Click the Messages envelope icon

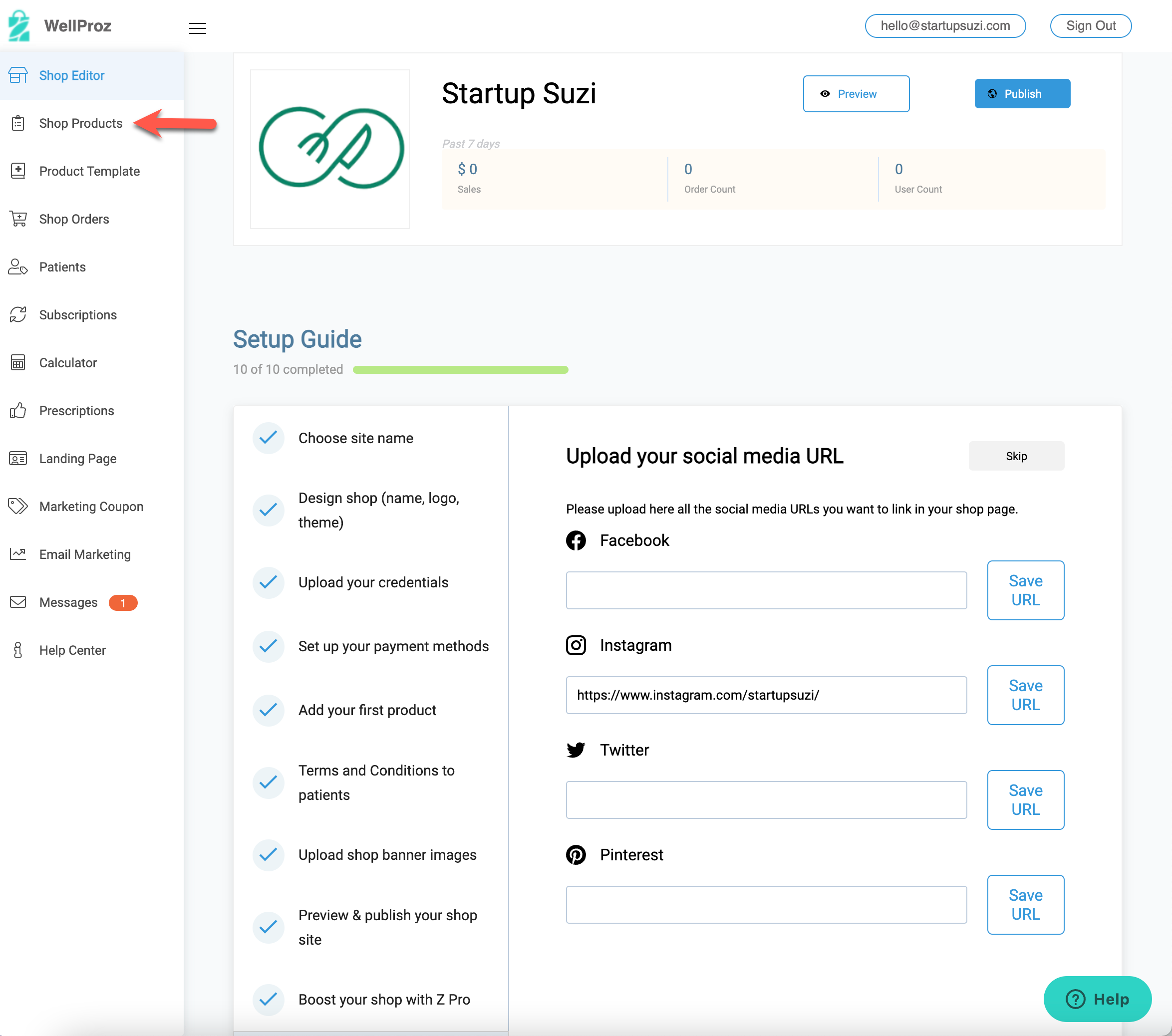(x=18, y=602)
